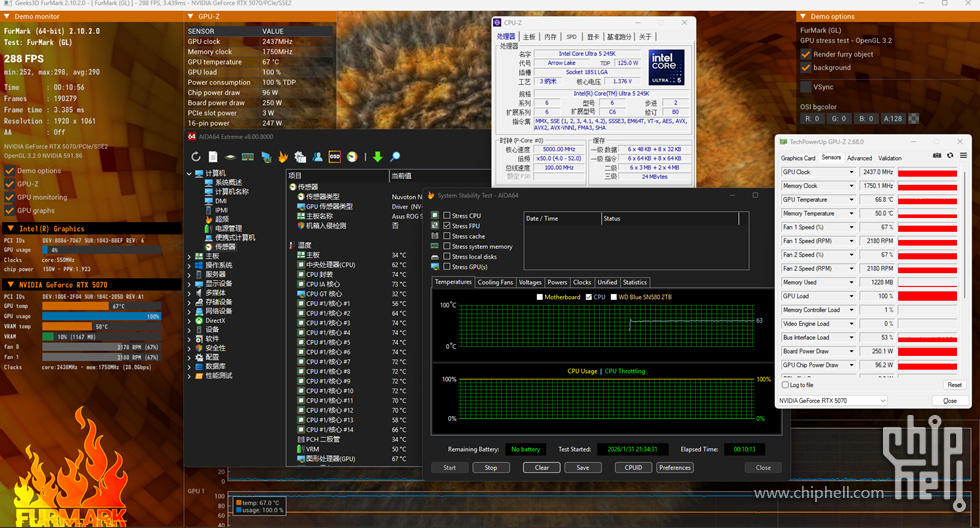This screenshot has height=528, width=980.
Task: Open NVIDIA GeForce RTX 5070 GPU selector
Action: coord(832,401)
